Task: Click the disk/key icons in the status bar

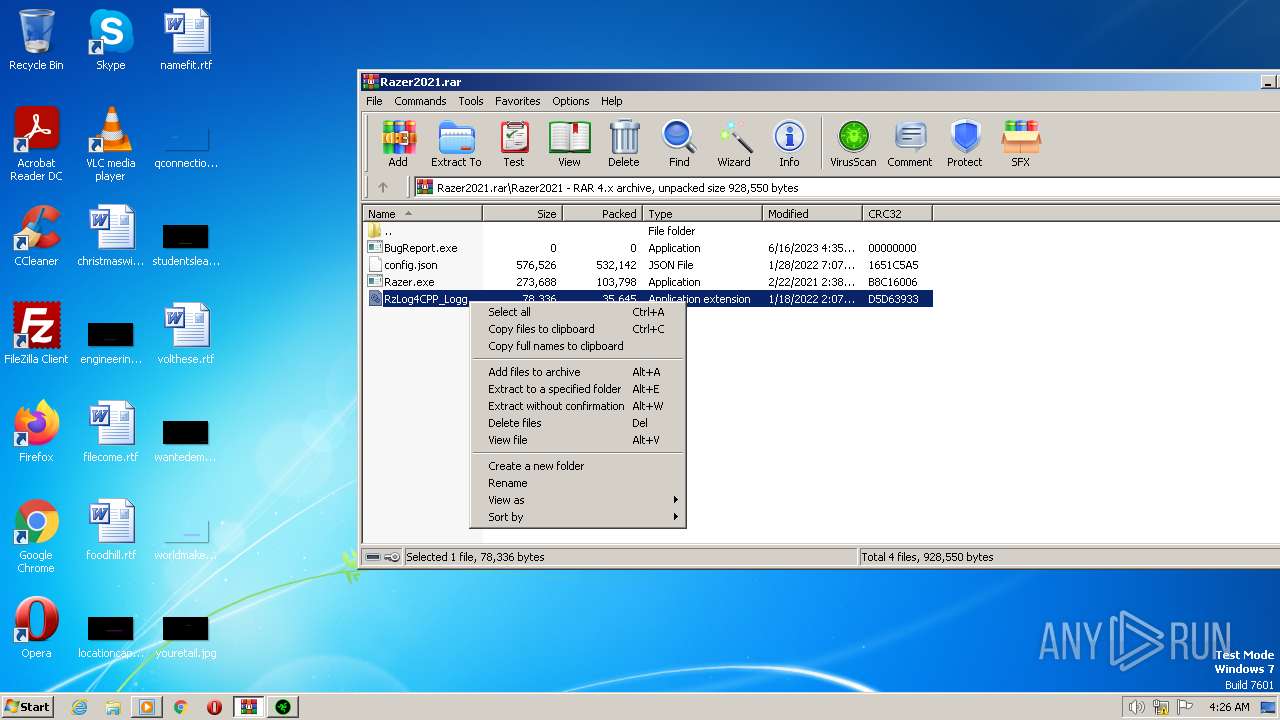Action: click(382, 557)
